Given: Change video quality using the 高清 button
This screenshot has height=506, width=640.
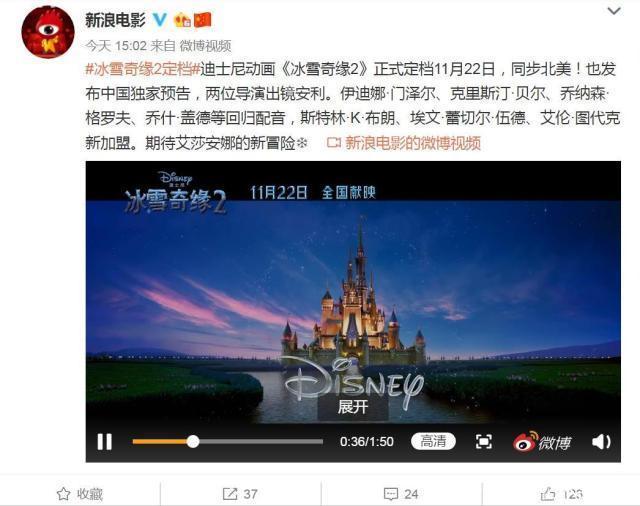Looking at the screenshot, I should [x=433, y=442].
